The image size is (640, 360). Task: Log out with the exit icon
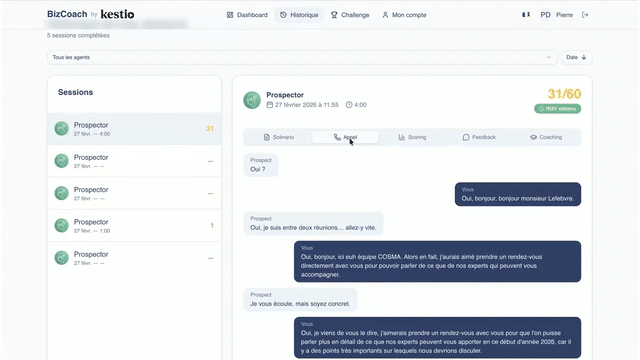click(x=585, y=15)
